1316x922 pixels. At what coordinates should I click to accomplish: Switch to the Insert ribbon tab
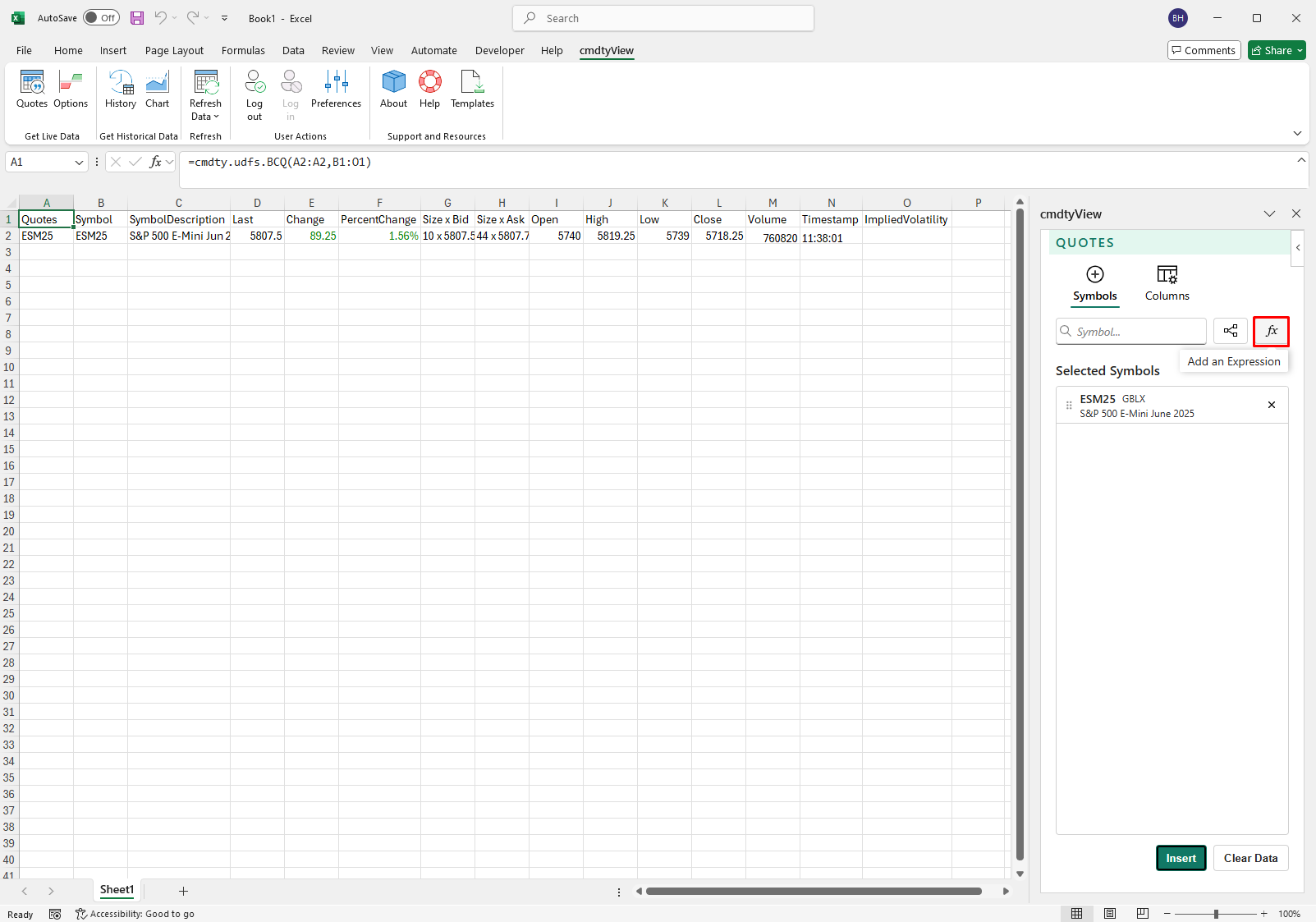coord(113,50)
